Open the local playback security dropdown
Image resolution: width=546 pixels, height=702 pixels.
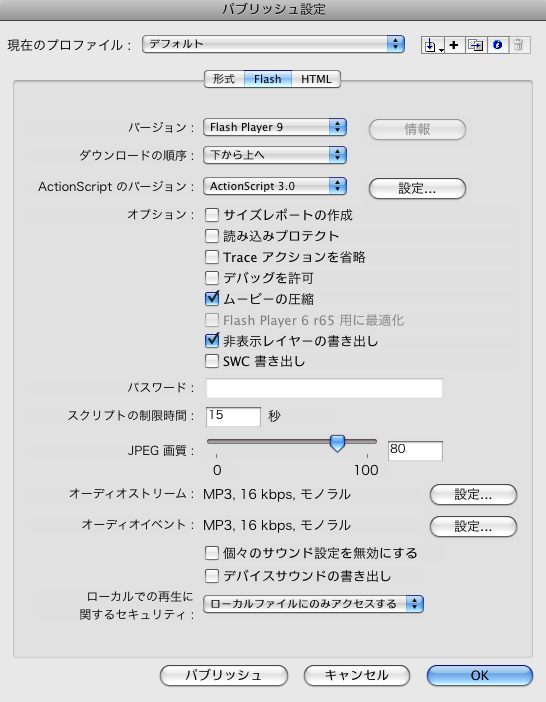(313, 604)
